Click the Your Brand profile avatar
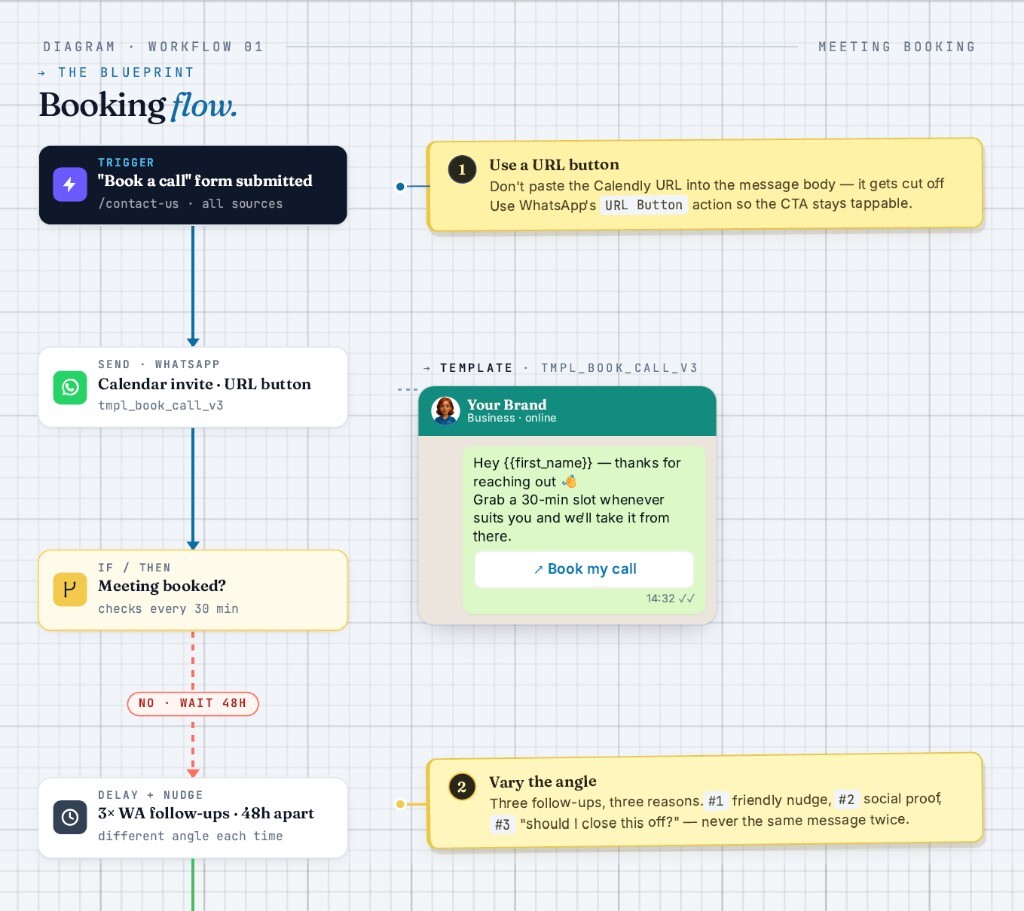This screenshot has width=1024, height=911. (x=445, y=411)
